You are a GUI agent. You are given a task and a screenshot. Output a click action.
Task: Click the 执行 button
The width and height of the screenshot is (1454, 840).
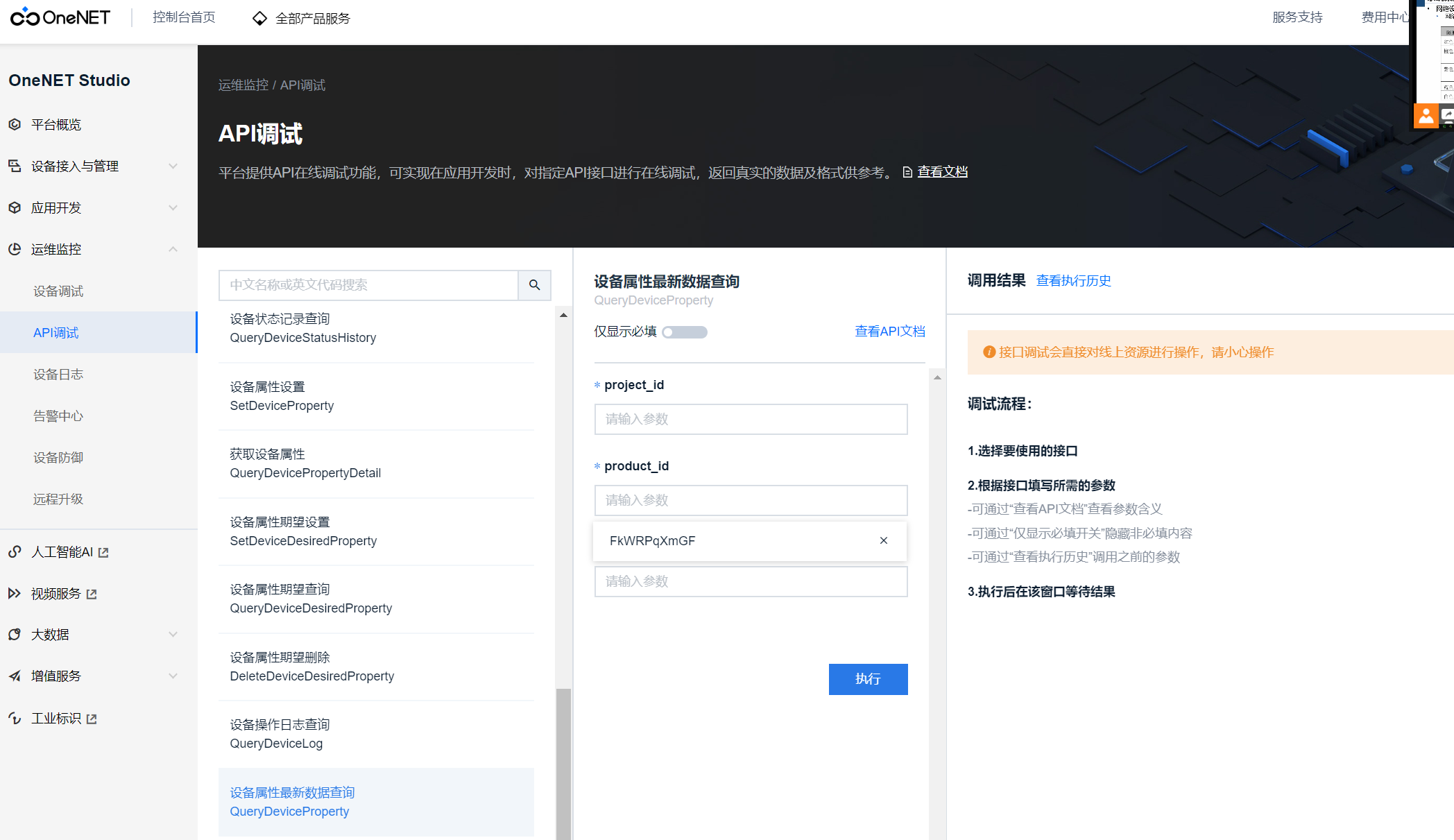[868, 679]
